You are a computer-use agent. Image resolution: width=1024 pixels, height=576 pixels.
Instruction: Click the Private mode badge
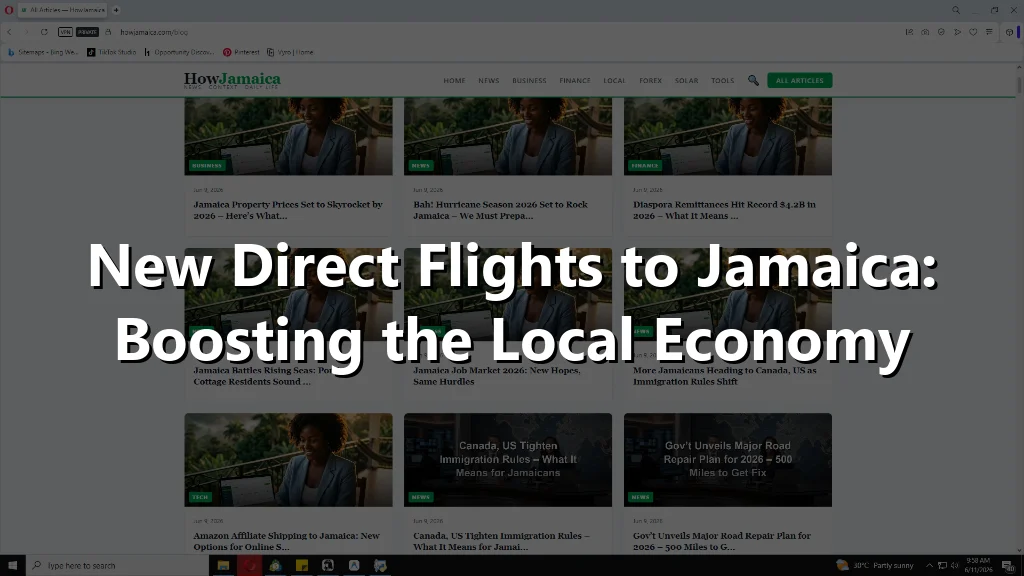coord(87,32)
